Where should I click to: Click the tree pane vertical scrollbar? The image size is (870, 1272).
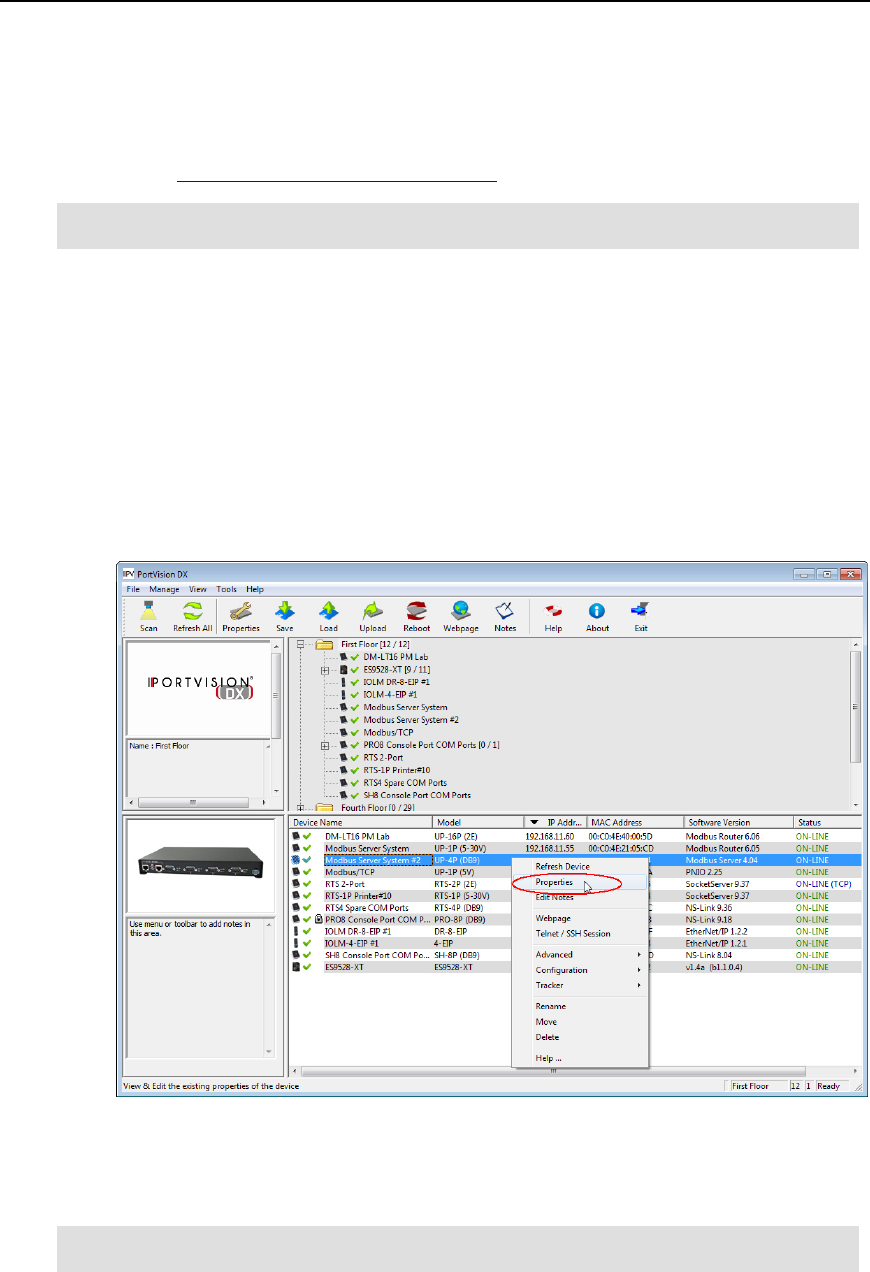(x=856, y=723)
